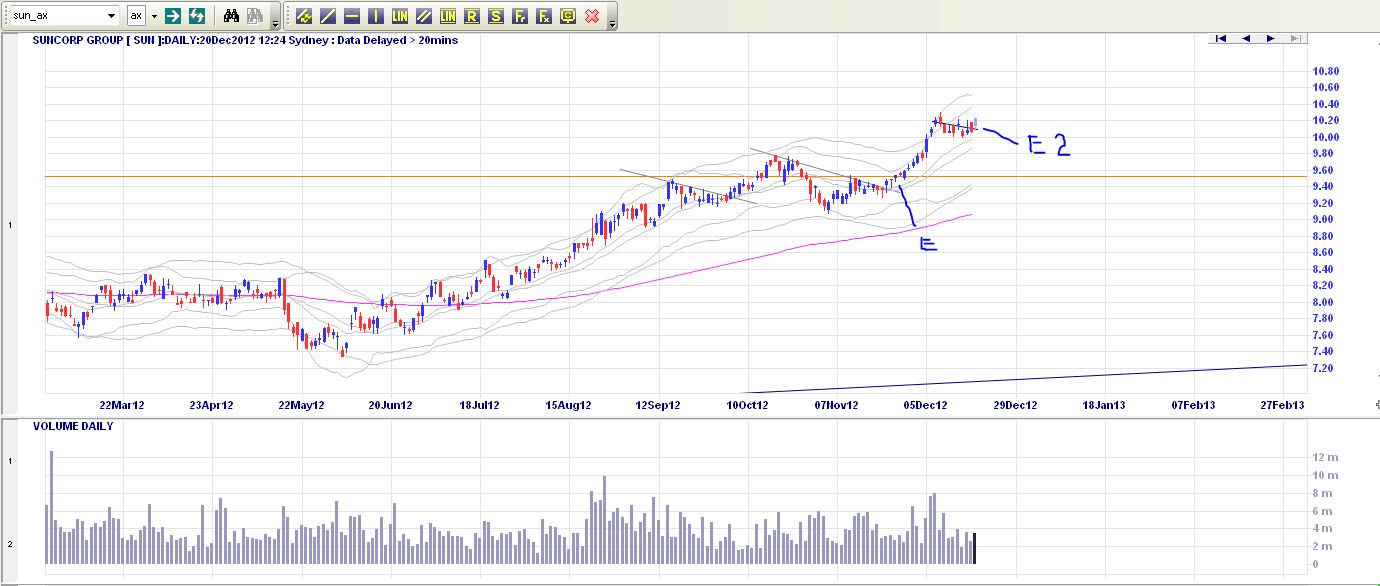Click the 05Dec12 date axis label
Viewport: 1380px width, 586px height.
(x=927, y=405)
